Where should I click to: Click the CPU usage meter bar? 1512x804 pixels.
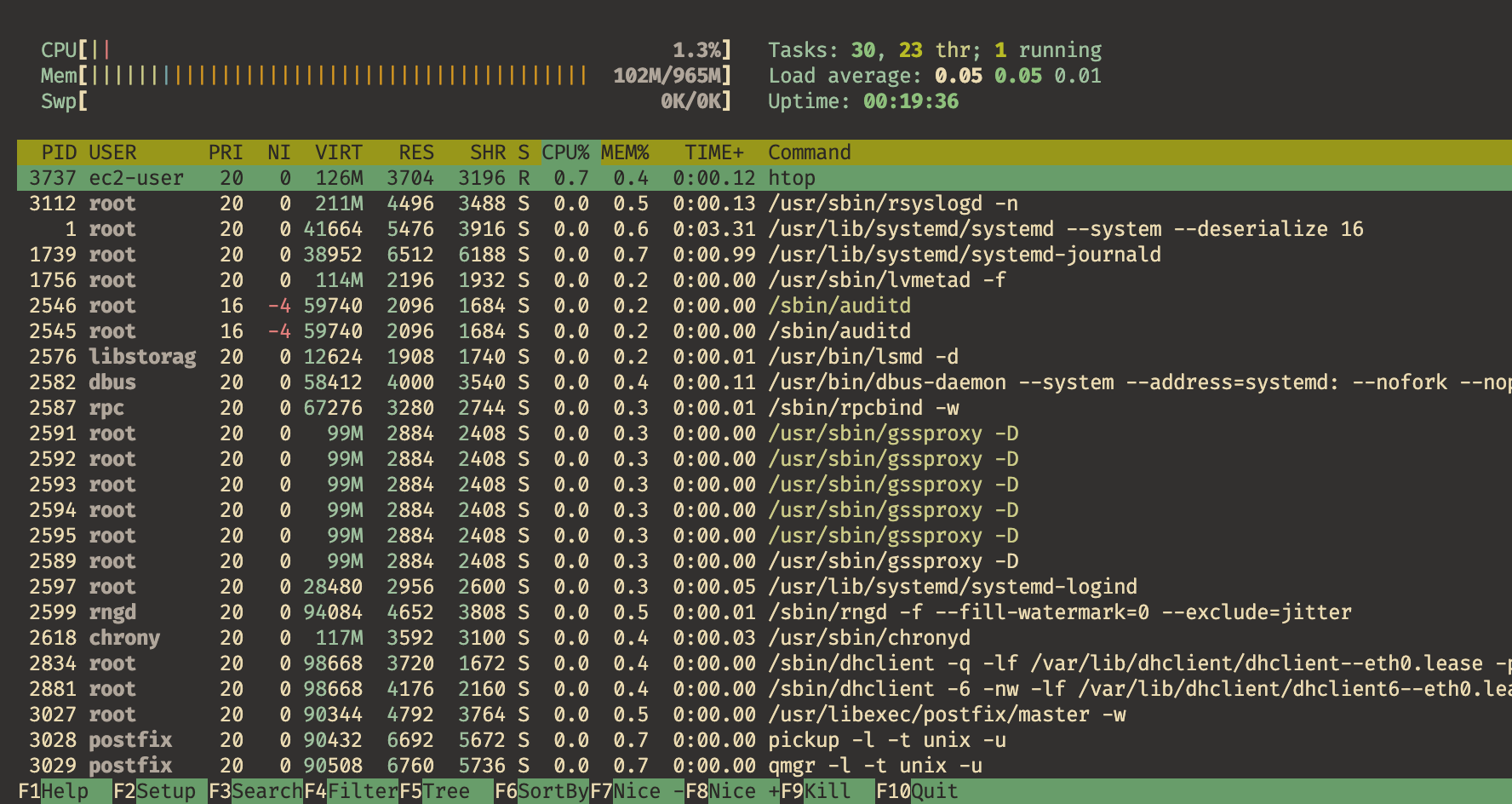(386, 50)
